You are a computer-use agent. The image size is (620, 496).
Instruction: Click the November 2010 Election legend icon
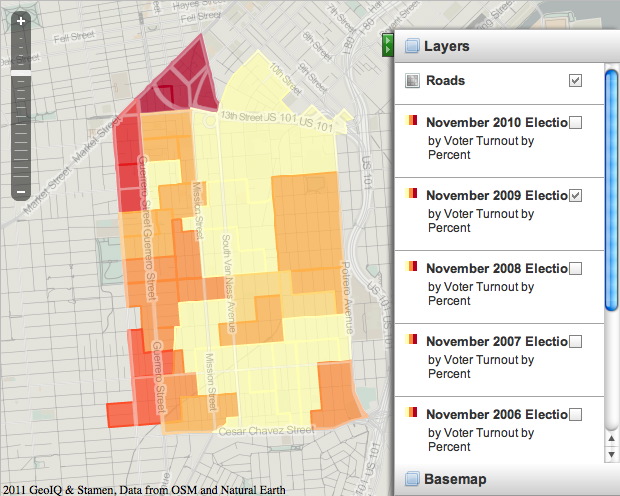pos(411,122)
